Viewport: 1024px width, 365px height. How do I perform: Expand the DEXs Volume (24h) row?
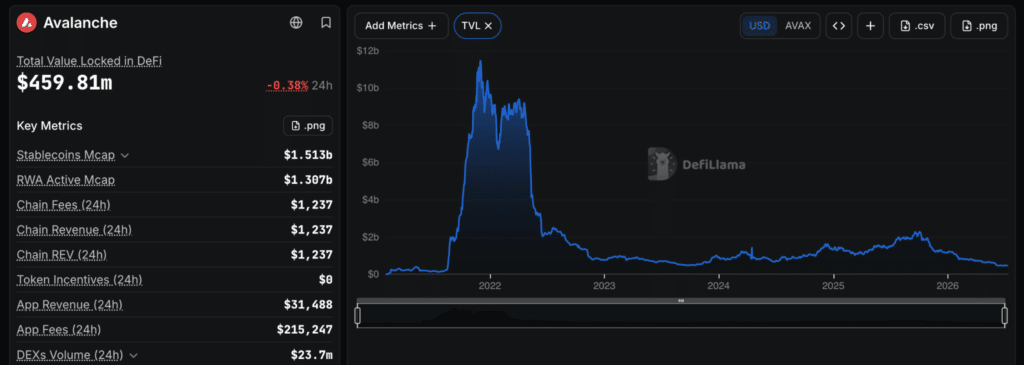(x=133, y=355)
